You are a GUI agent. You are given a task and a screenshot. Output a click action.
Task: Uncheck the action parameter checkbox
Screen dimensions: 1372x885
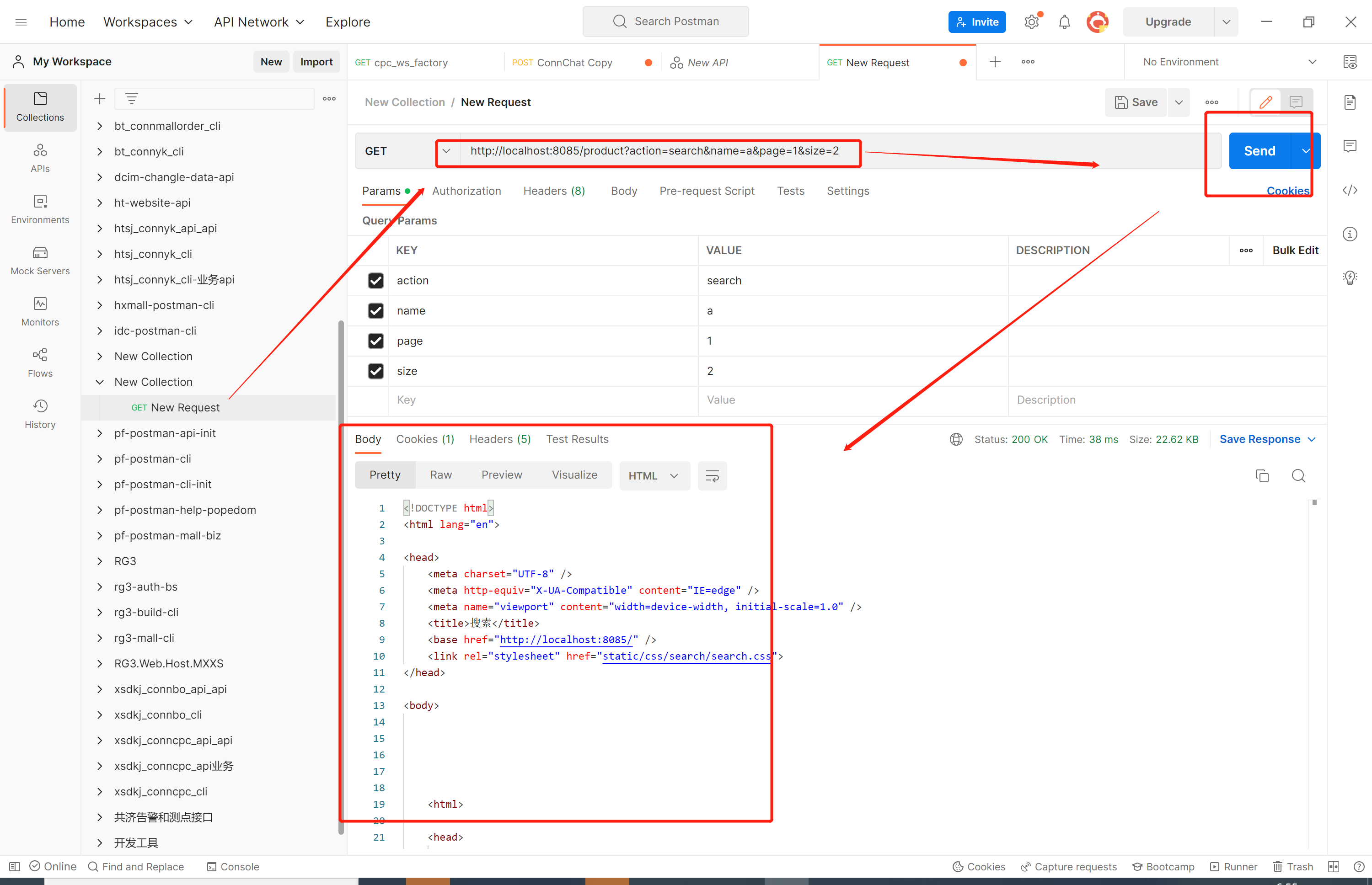tap(375, 280)
